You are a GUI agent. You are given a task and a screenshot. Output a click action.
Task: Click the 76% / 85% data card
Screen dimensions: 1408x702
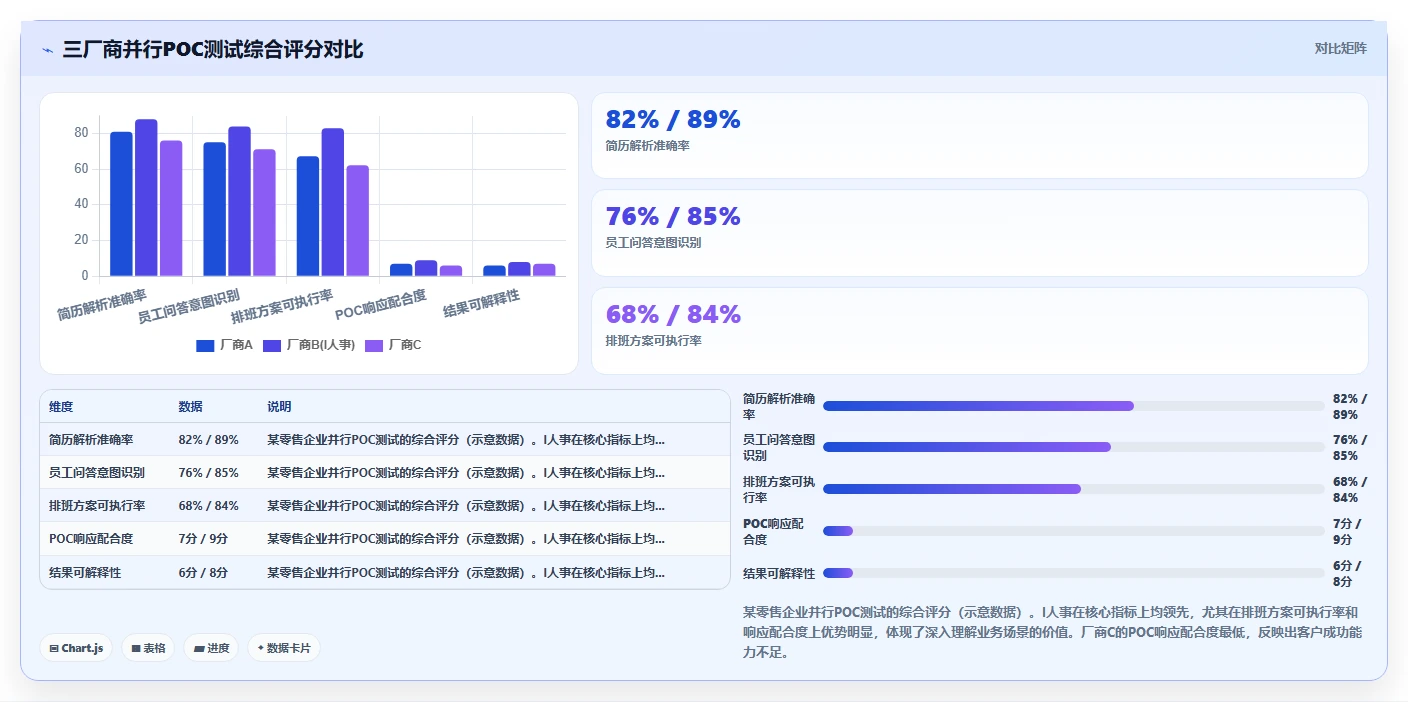tap(979, 233)
